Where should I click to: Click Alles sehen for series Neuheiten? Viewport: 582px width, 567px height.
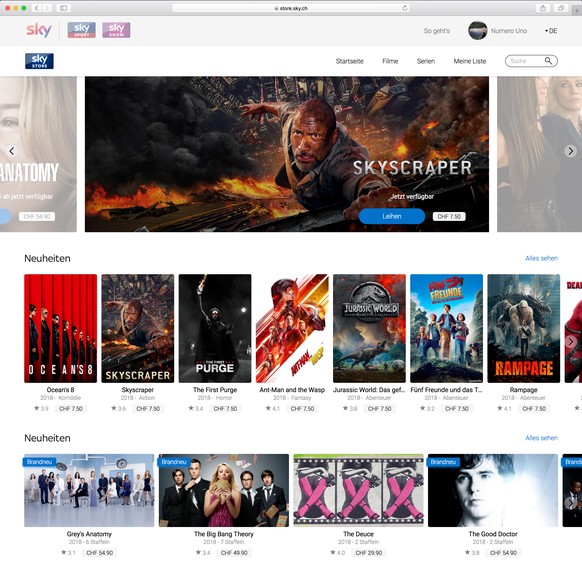[541, 438]
